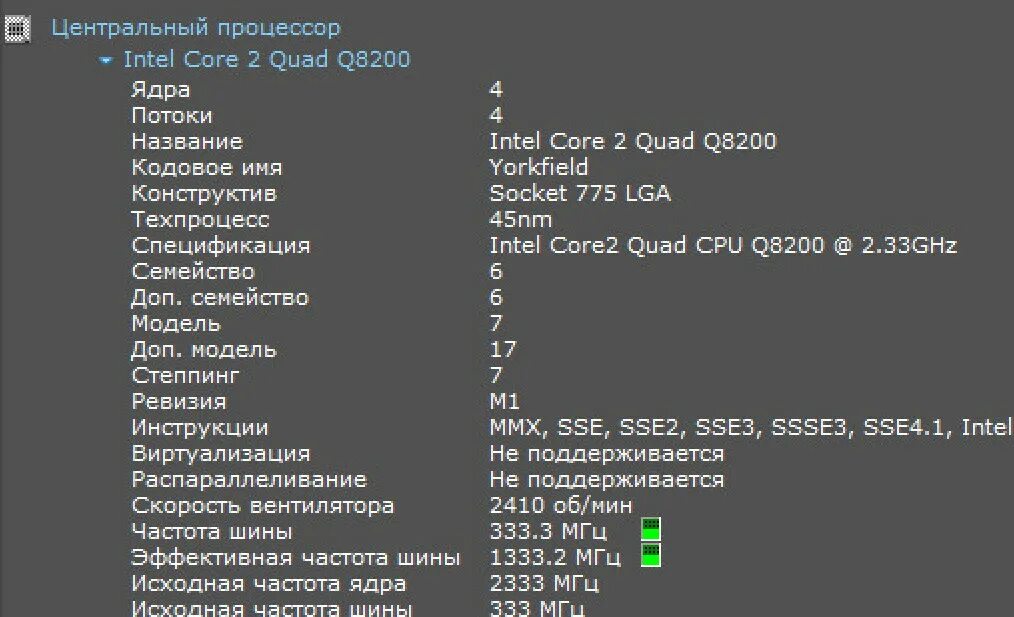Click the Название row label
The width and height of the screenshot is (1014, 617).
[x=187, y=142]
